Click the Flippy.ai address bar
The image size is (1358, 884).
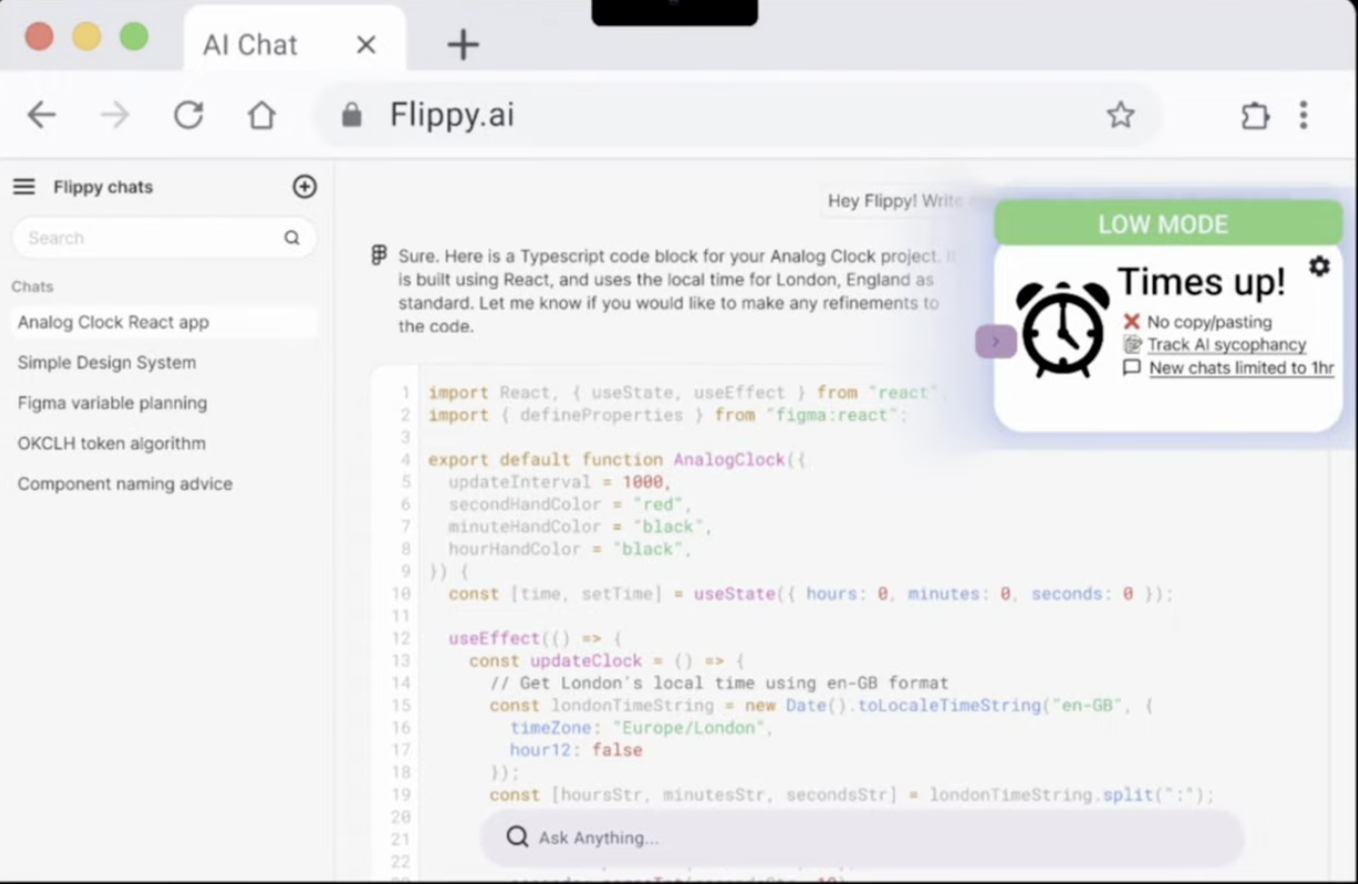738,115
